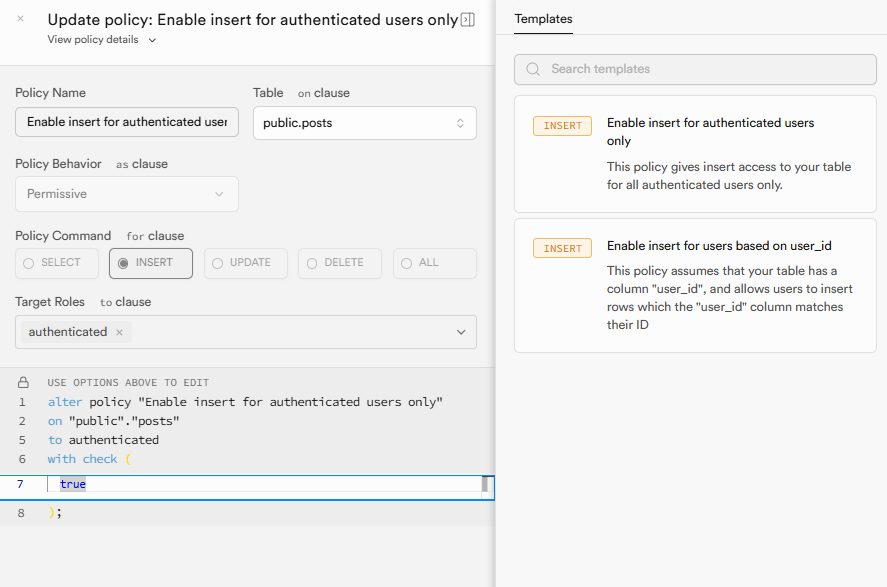Click the closing ');' on line 8
Image resolution: width=887 pixels, height=587 pixels.
[55, 513]
